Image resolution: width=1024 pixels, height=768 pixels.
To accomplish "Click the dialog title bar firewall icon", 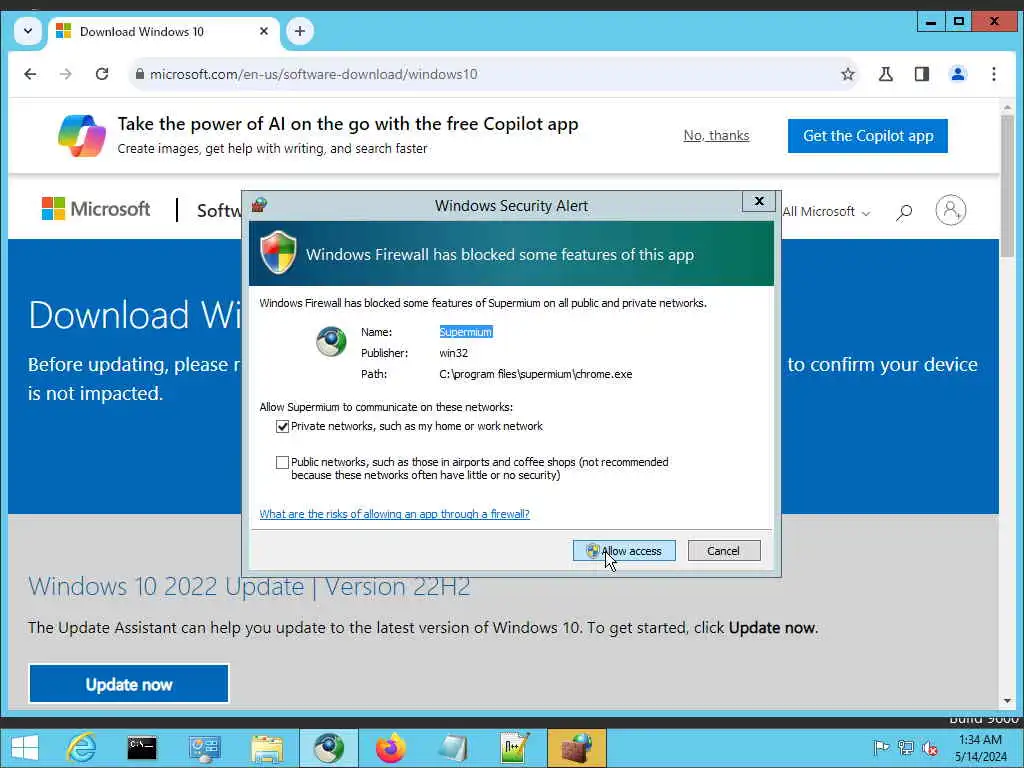I will click(259, 205).
